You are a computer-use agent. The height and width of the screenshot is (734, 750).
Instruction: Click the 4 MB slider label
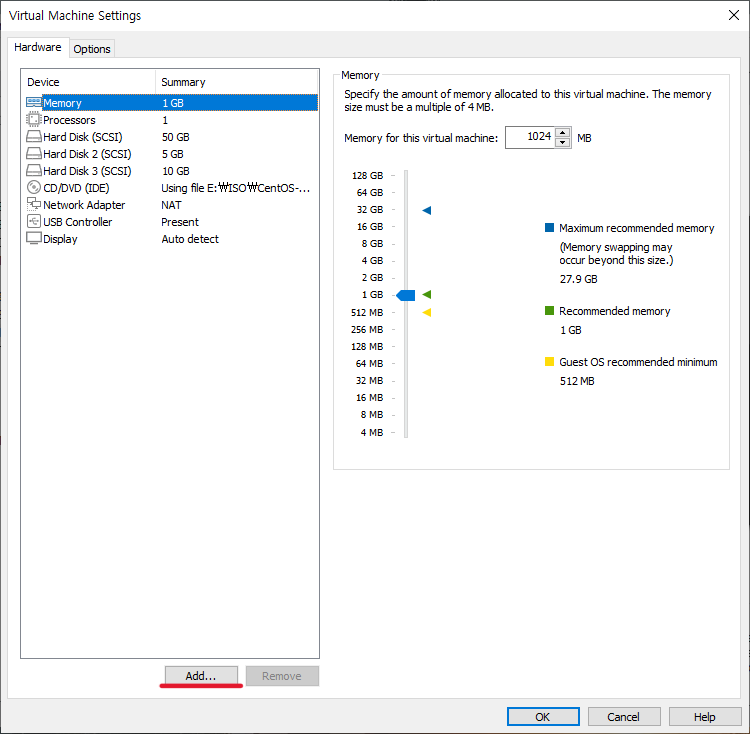coord(372,432)
